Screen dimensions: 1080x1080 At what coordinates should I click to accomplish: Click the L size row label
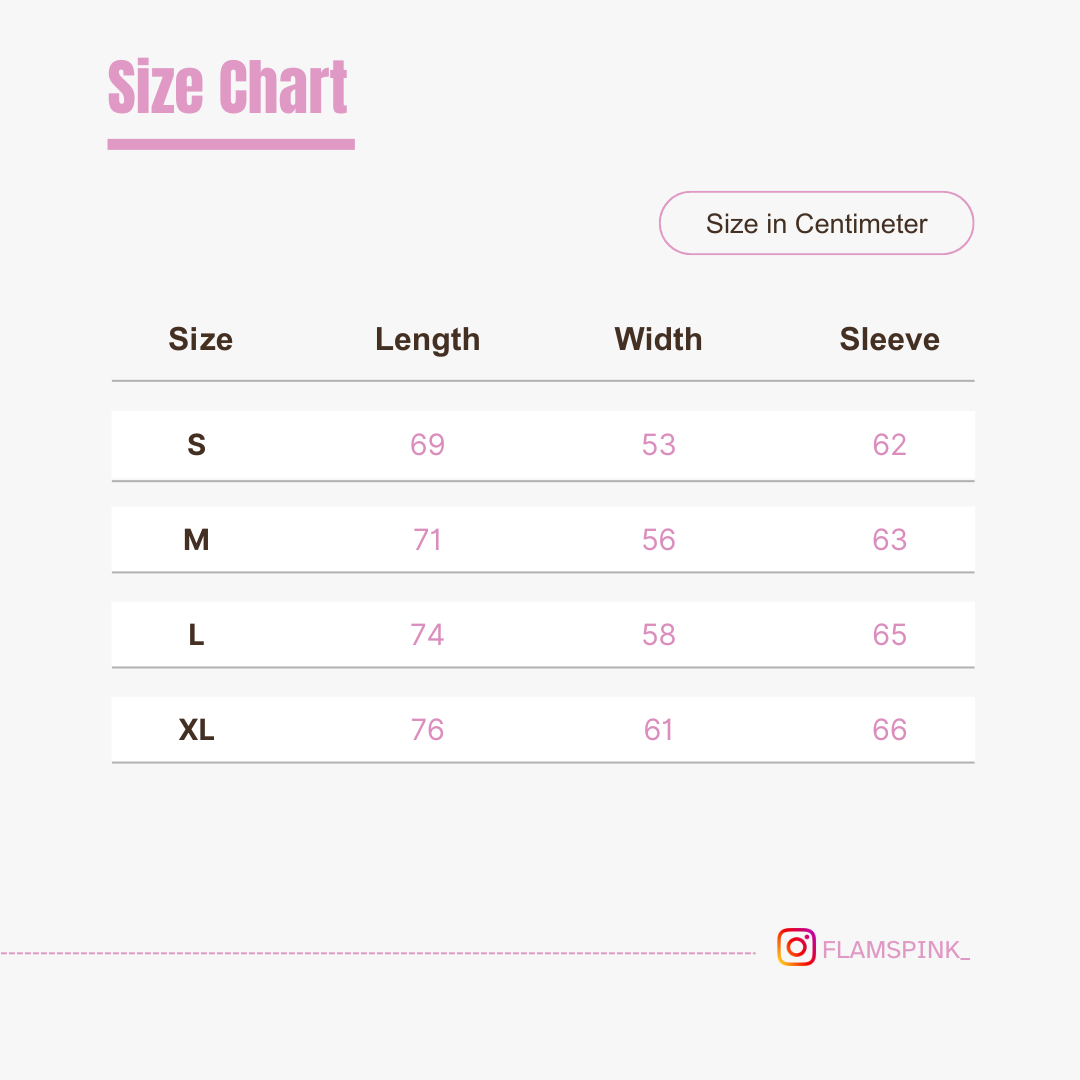[196, 635]
